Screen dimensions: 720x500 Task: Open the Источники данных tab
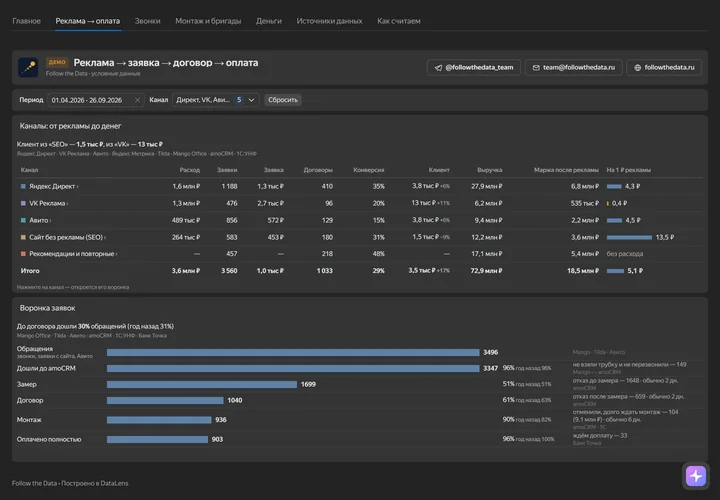[329, 21]
